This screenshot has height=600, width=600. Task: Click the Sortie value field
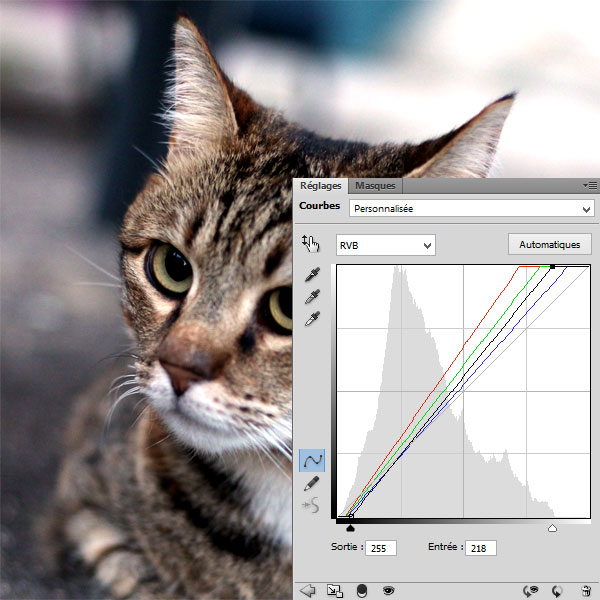381,548
